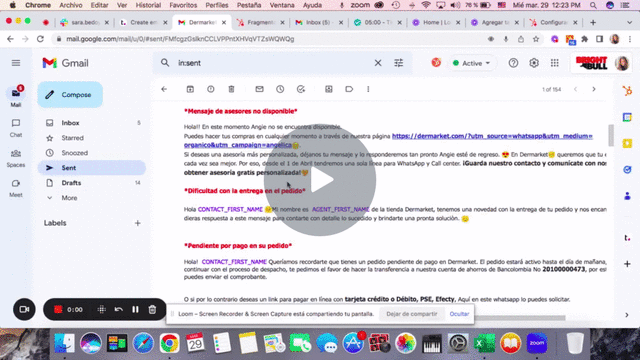Open the Active status dropdown
Viewport: 640px width, 360px height.
point(472,63)
